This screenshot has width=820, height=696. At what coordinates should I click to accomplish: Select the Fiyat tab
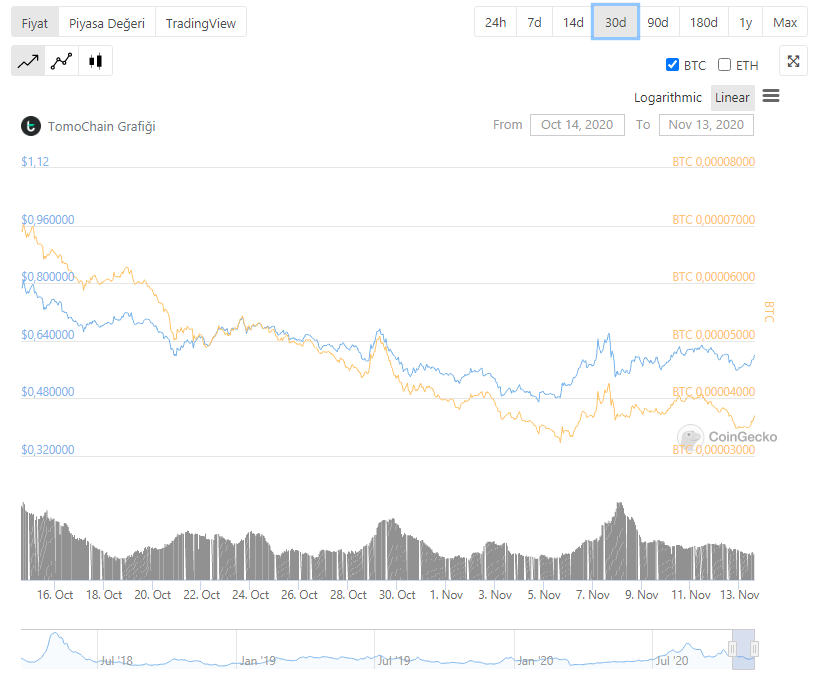coord(35,22)
